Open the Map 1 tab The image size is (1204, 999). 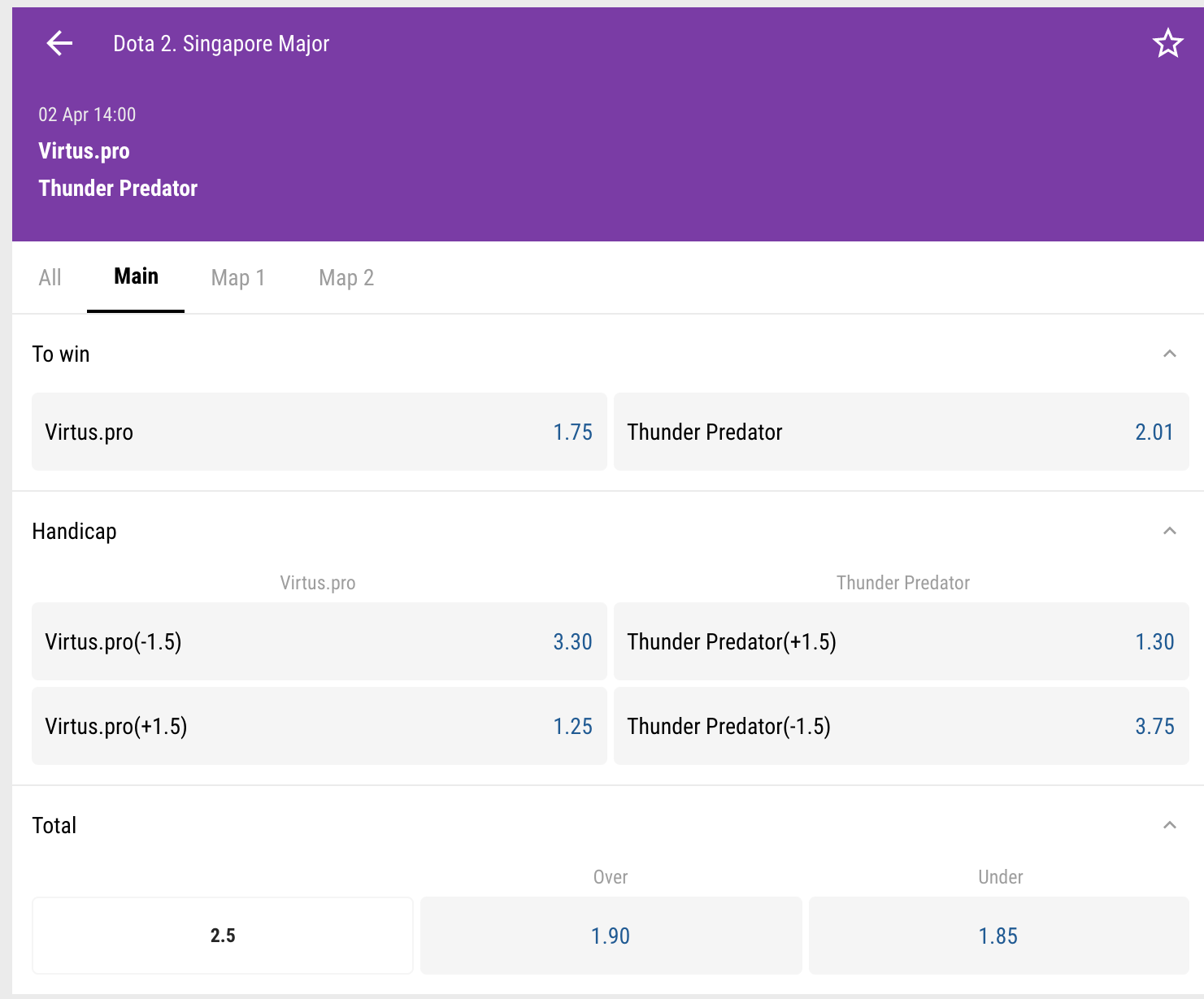[x=238, y=277]
